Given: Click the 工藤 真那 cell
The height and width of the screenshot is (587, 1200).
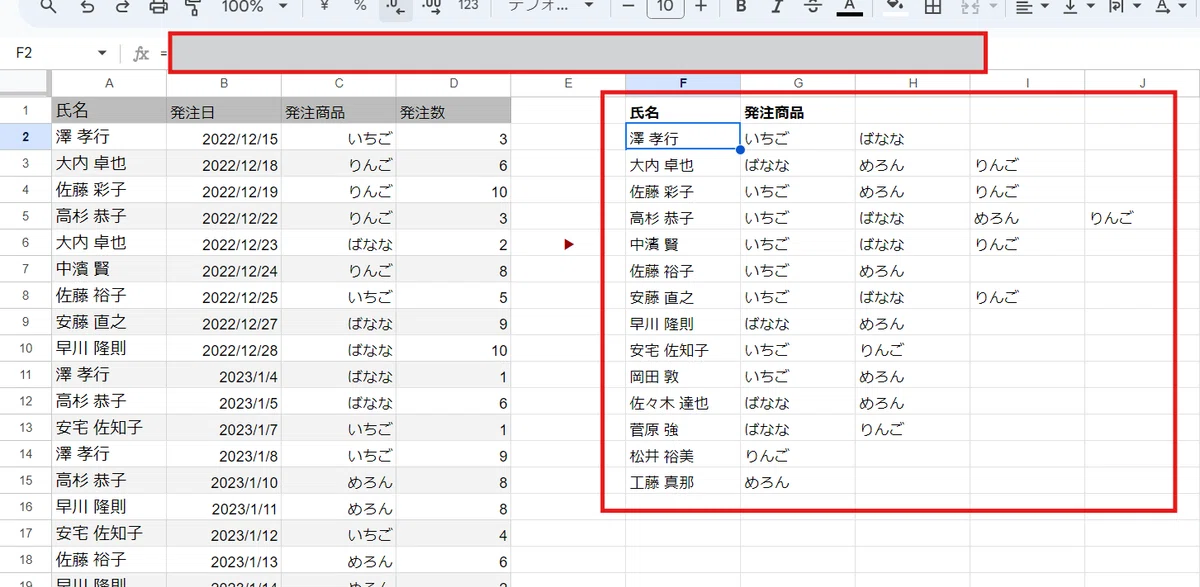Looking at the screenshot, I should [x=683, y=482].
